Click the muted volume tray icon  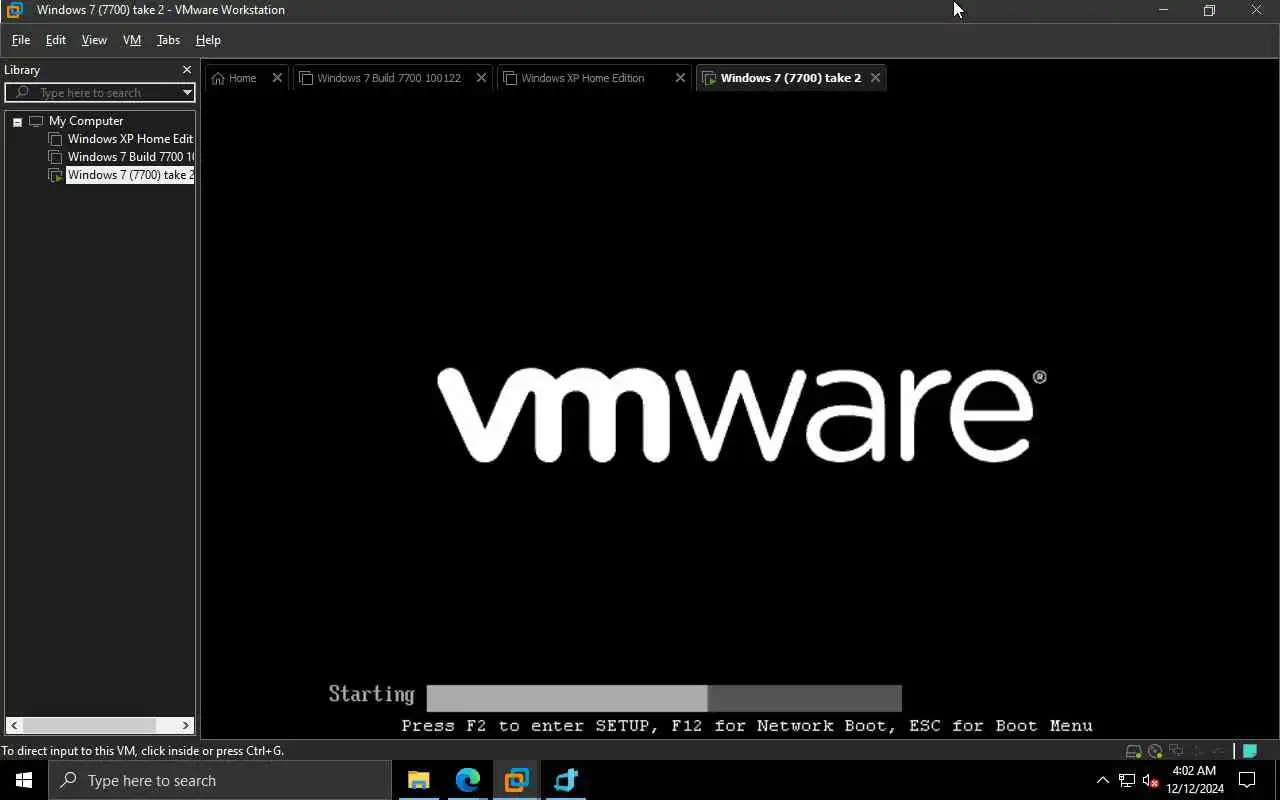point(1150,780)
